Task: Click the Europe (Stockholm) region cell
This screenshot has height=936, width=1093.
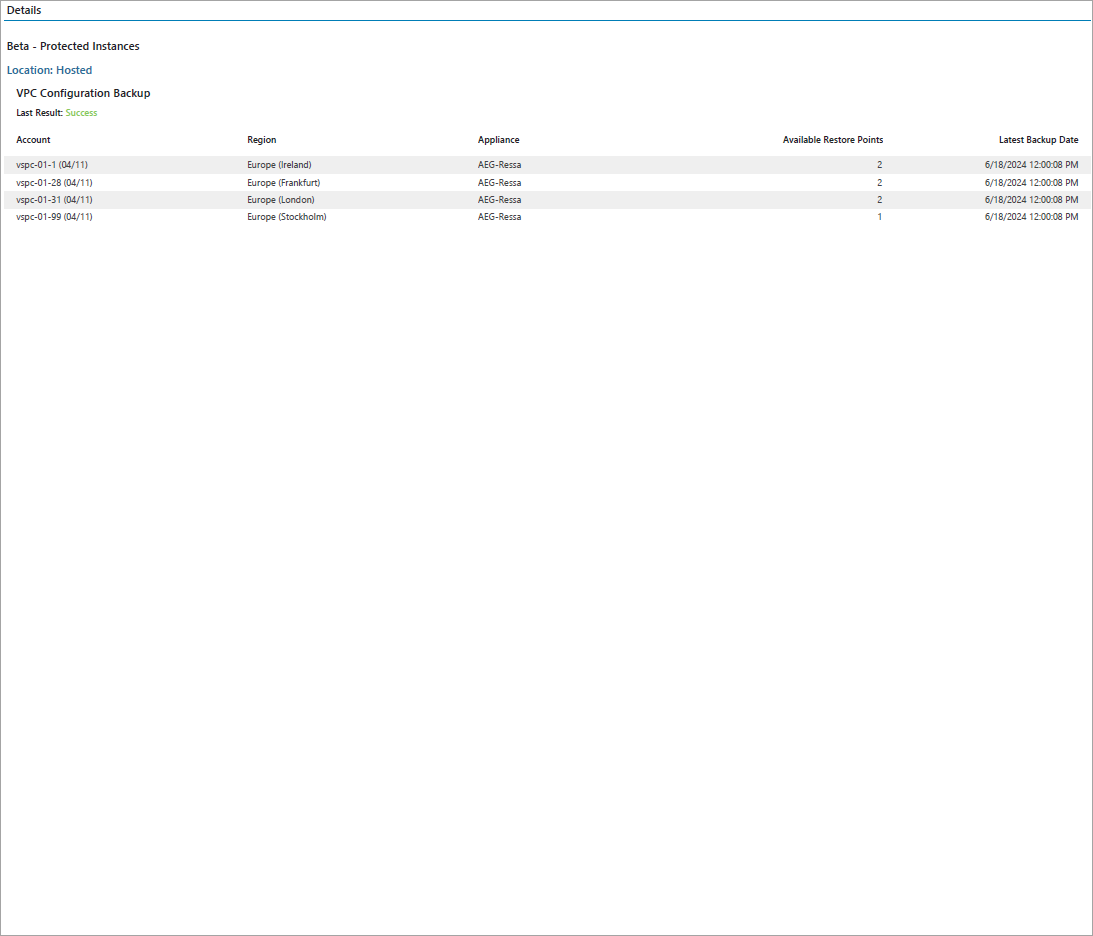Action: click(x=286, y=217)
